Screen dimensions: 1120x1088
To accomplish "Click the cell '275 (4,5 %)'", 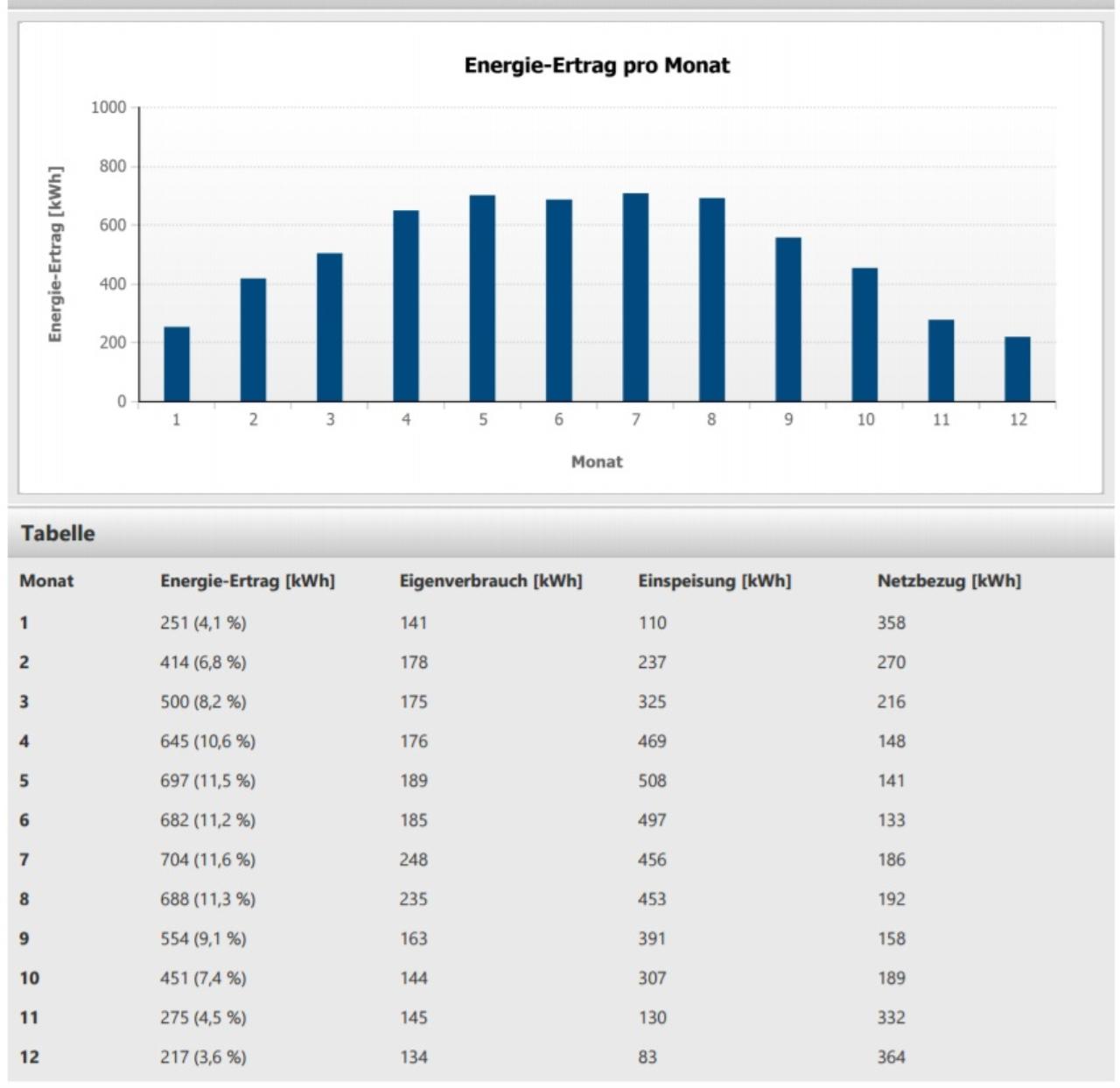I will [203, 1017].
